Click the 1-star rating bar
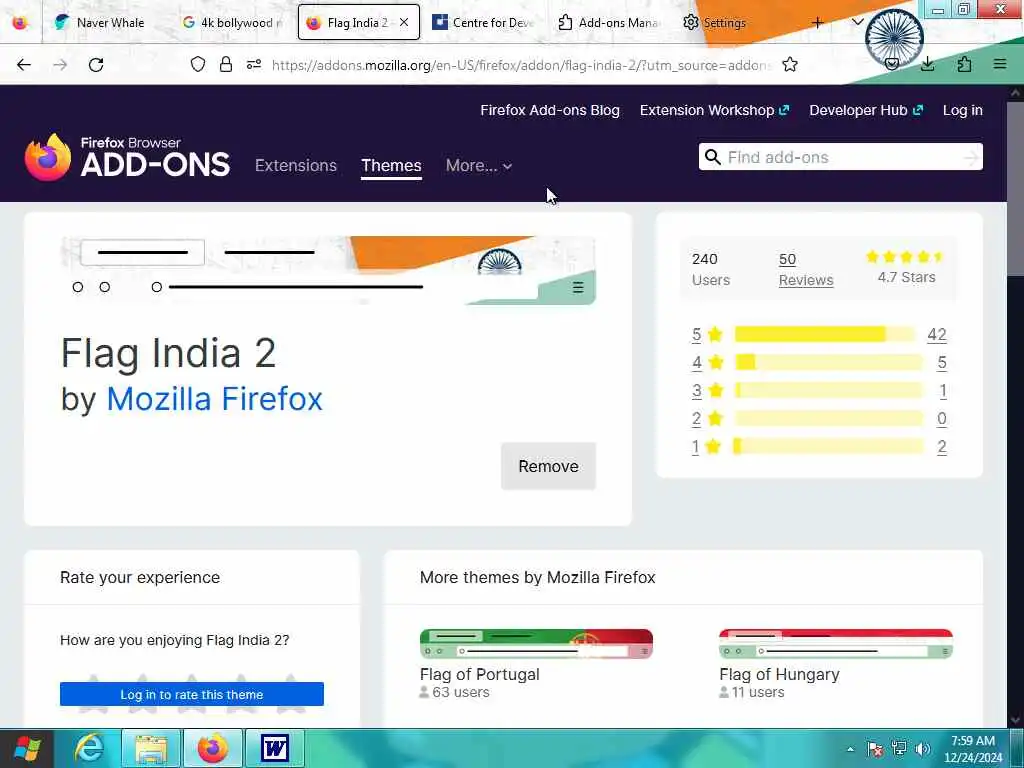1024x768 pixels. click(x=828, y=447)
